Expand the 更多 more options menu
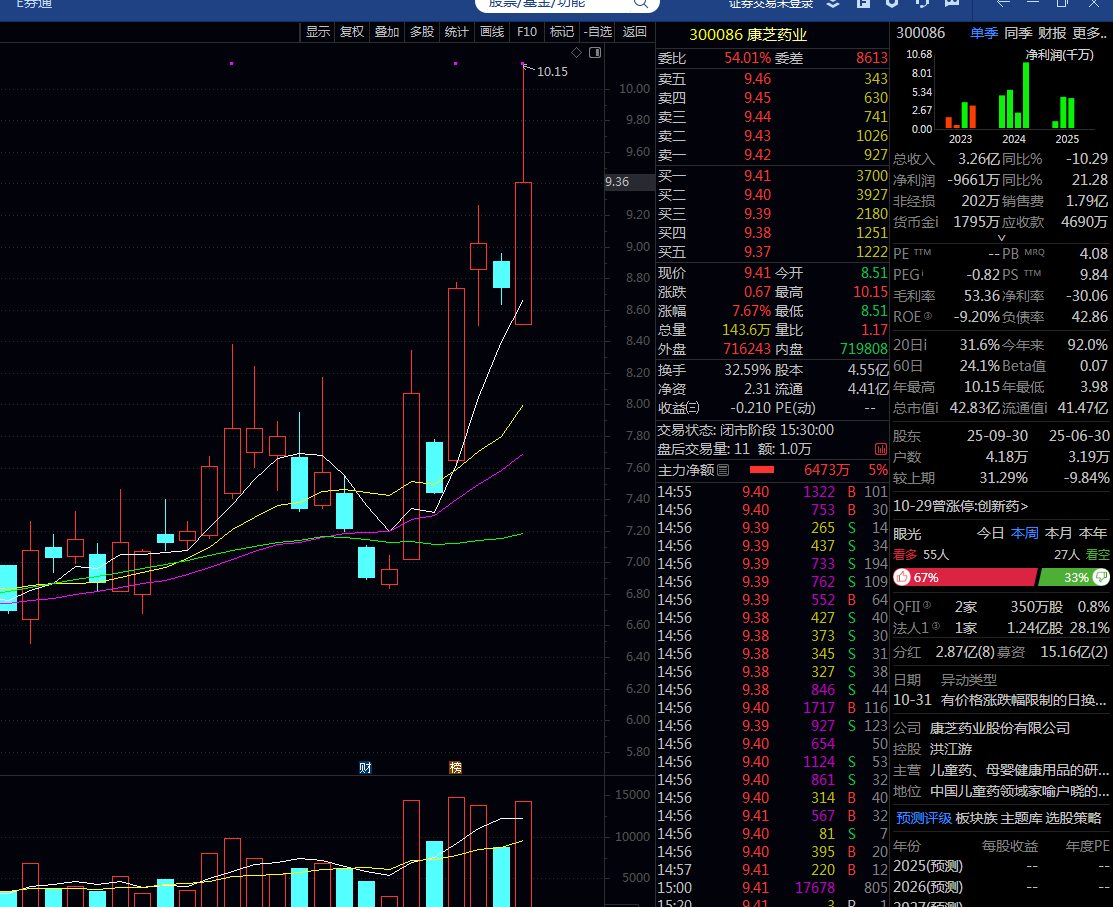The height and width of the screenshot is (907, 1113). point(1090,33)
